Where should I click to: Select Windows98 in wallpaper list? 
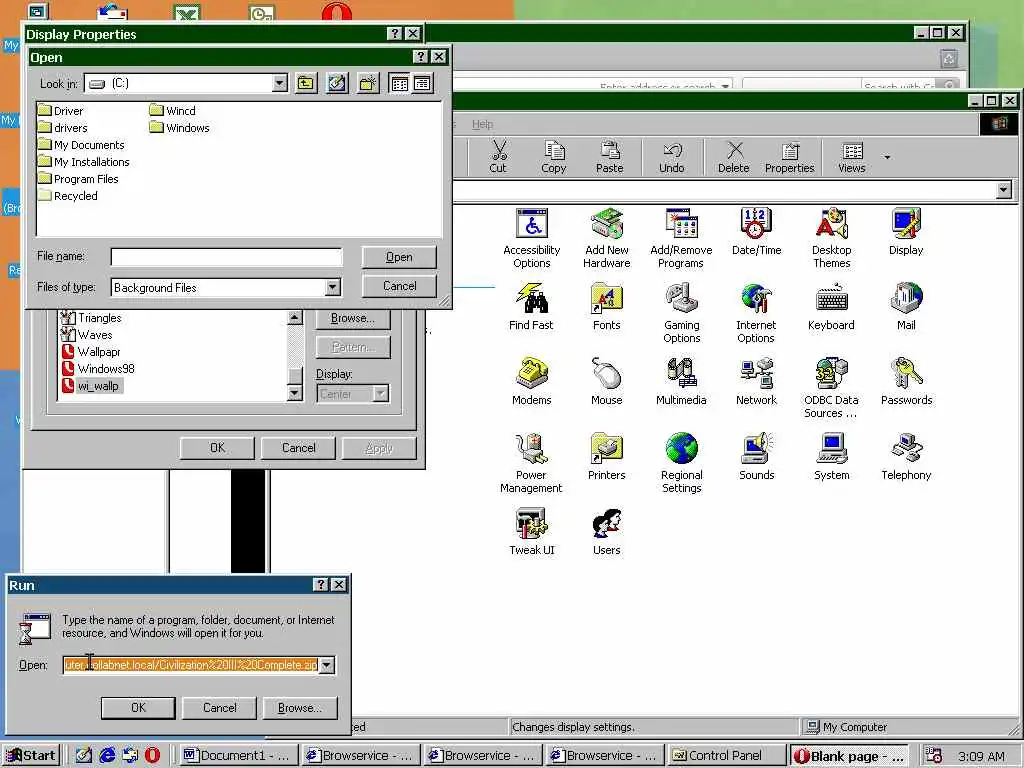pos(99,369)
